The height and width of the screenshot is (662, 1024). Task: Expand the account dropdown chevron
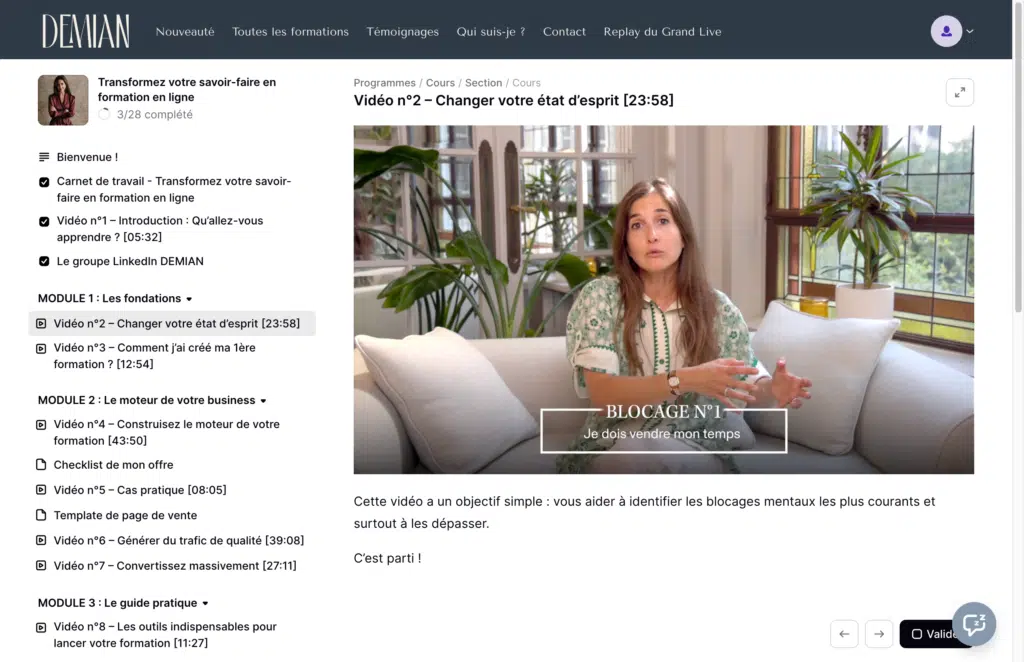tap(970, 31)
